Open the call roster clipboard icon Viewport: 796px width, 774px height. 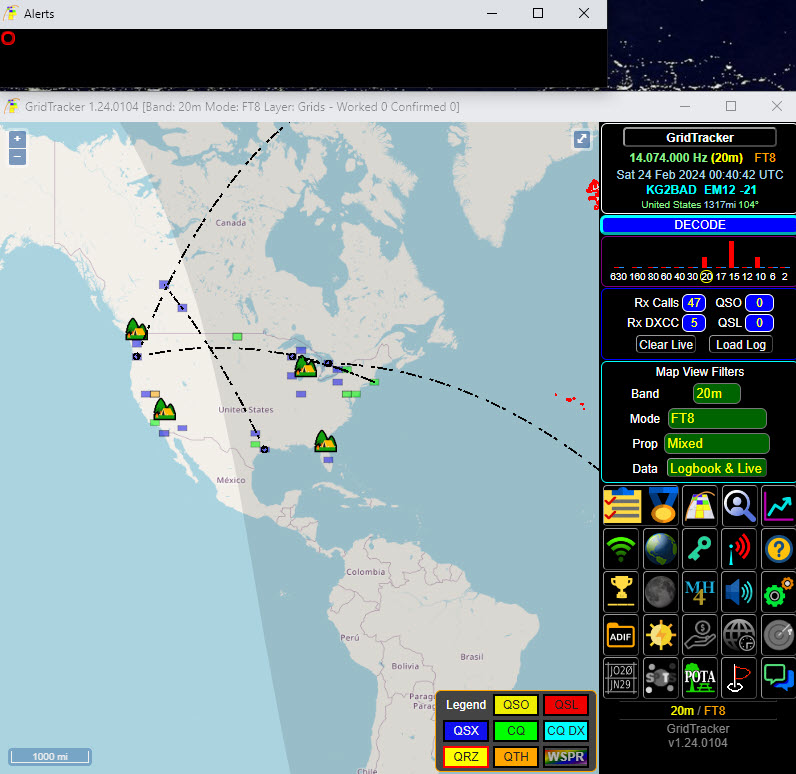(622, 506)
